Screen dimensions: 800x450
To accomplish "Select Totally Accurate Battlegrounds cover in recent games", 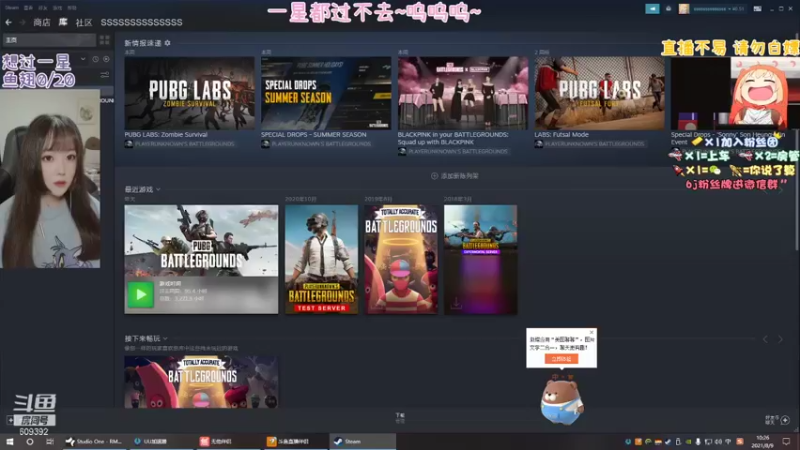I will (401, 259).
